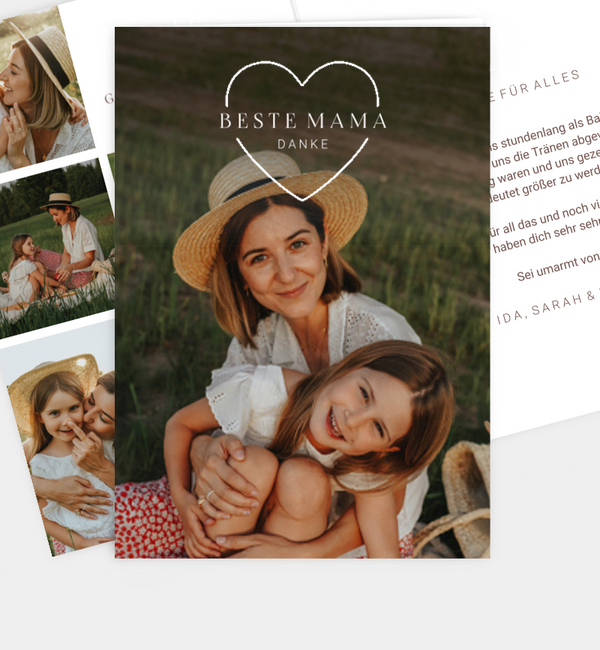Click the line starting stundenlang als
The image size is (600, 650).
[x=545, y=132]
